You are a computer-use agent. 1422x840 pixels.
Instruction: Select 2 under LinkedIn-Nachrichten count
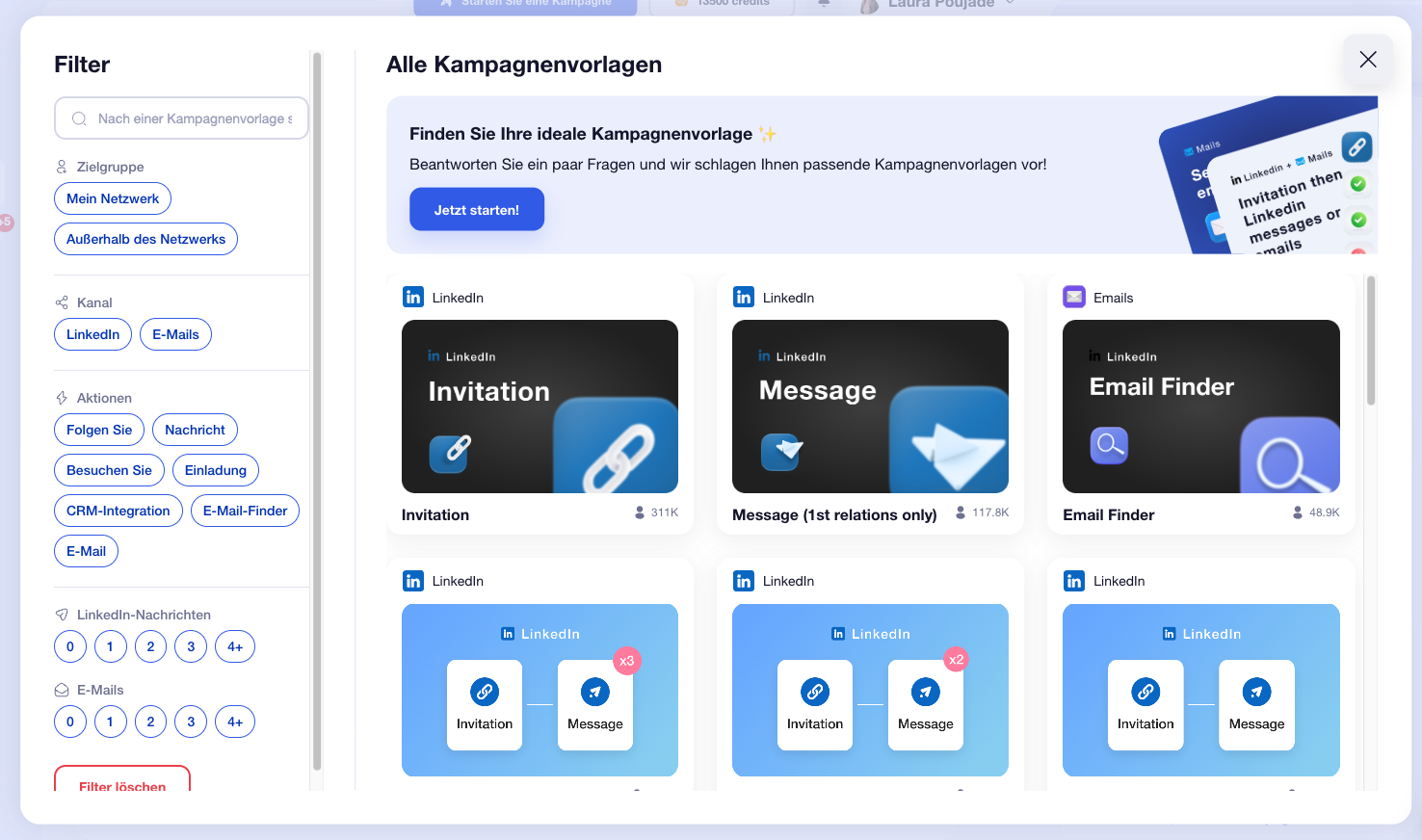pos(150,646)
